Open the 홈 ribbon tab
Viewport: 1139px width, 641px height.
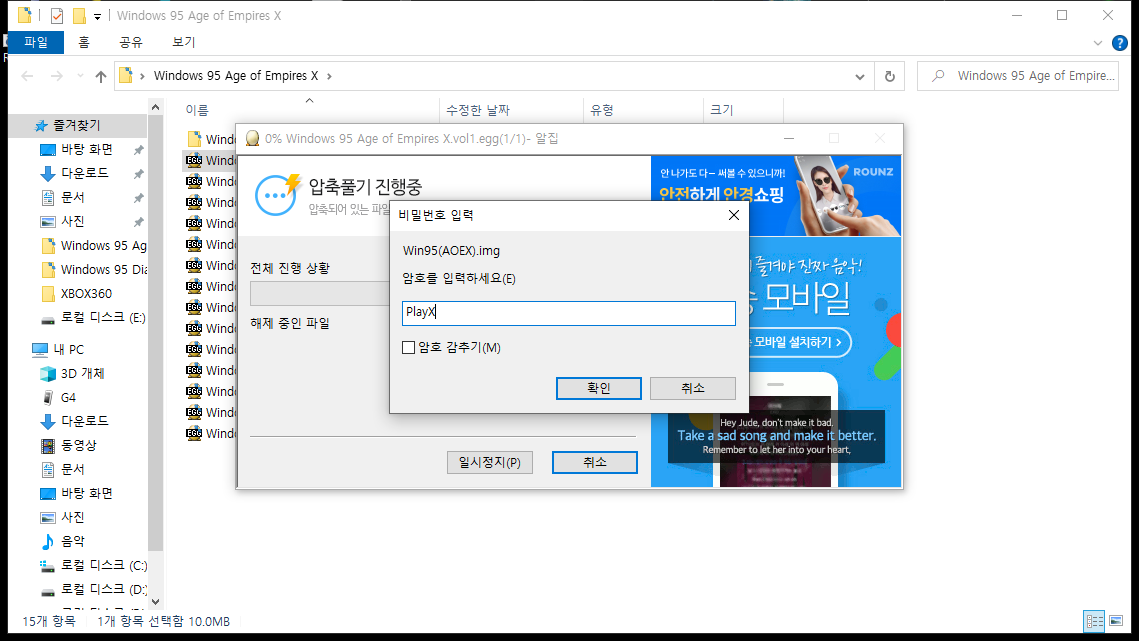pos(84,42)
